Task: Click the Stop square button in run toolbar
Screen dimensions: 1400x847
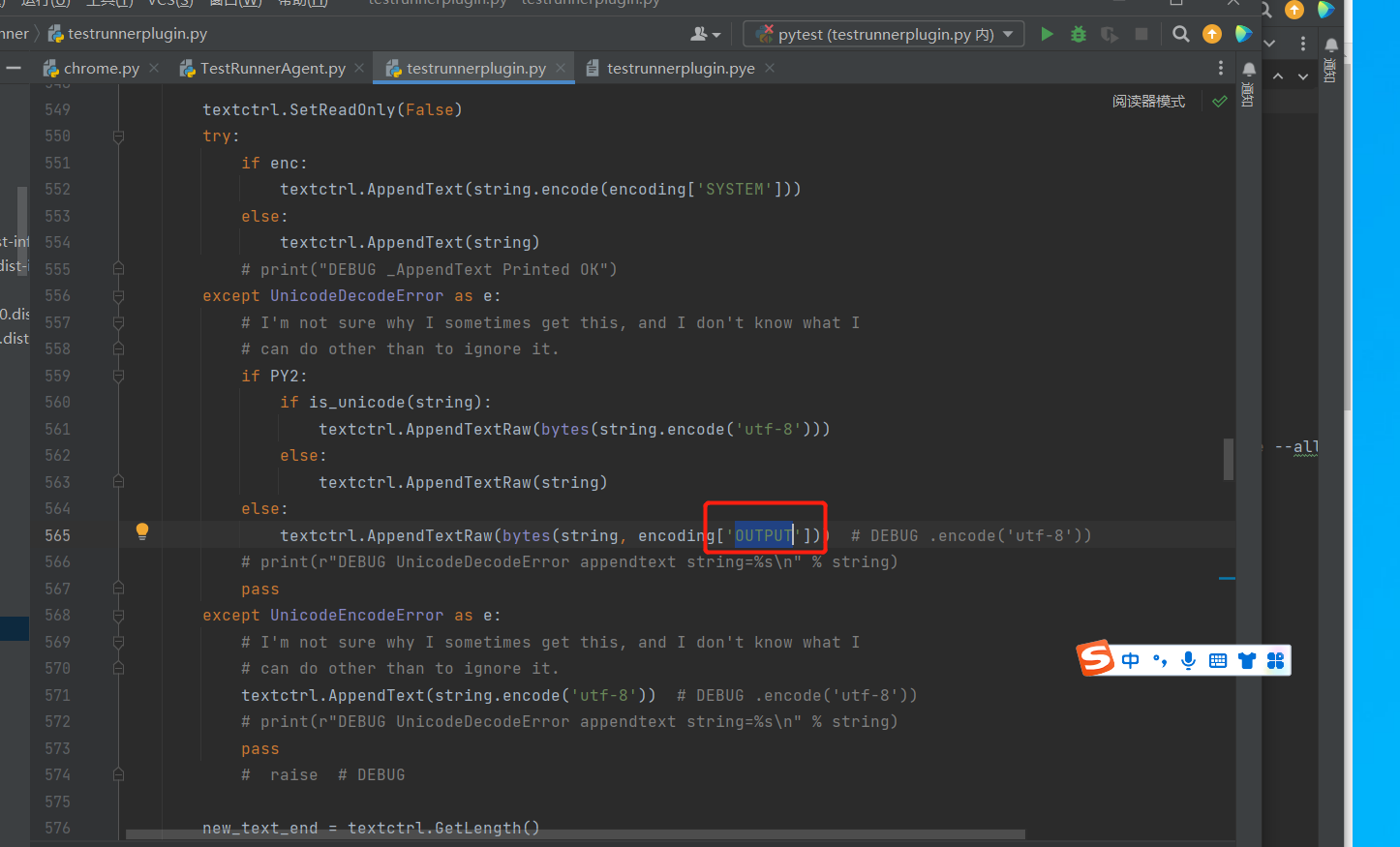Action: [x=1141, y=34]
